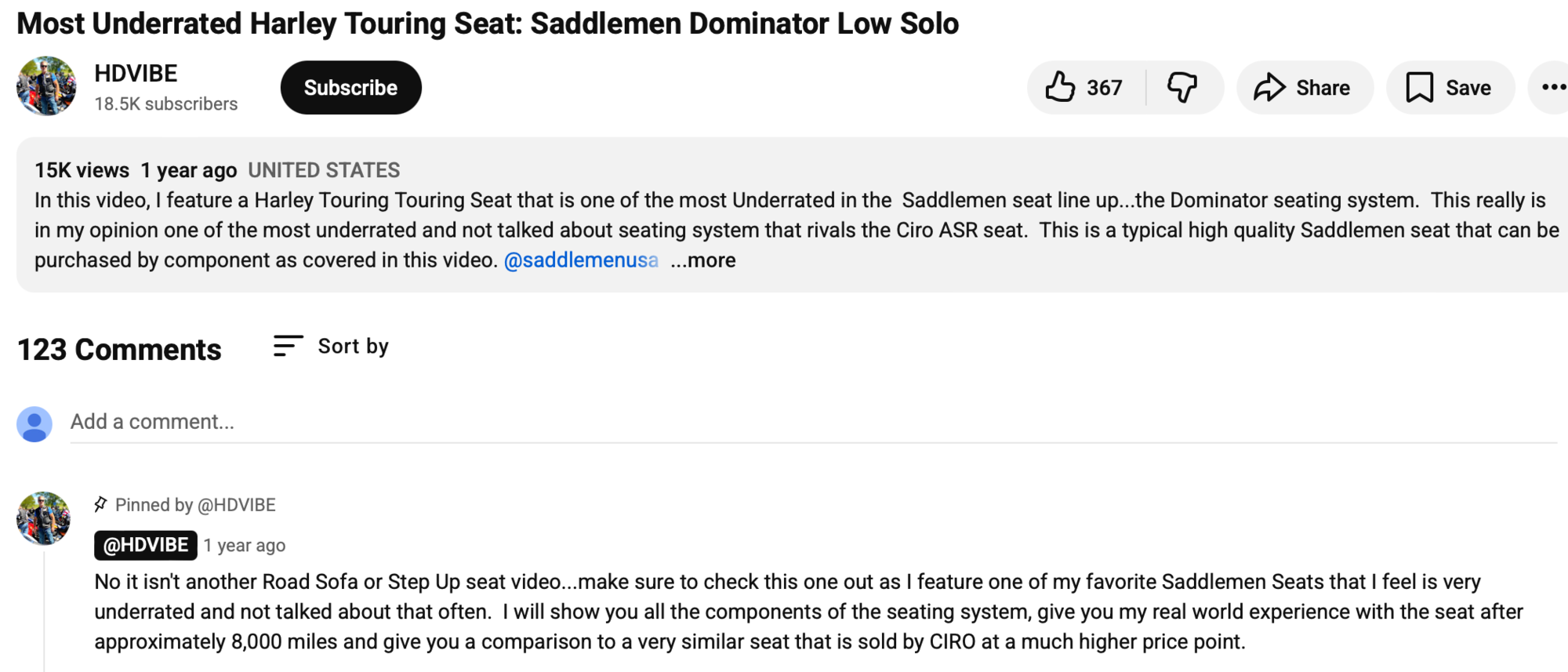The height and width of the screenshot is (672, 1568).
Task: Click the blank user avatar by comment box
Action: [34, 424]
